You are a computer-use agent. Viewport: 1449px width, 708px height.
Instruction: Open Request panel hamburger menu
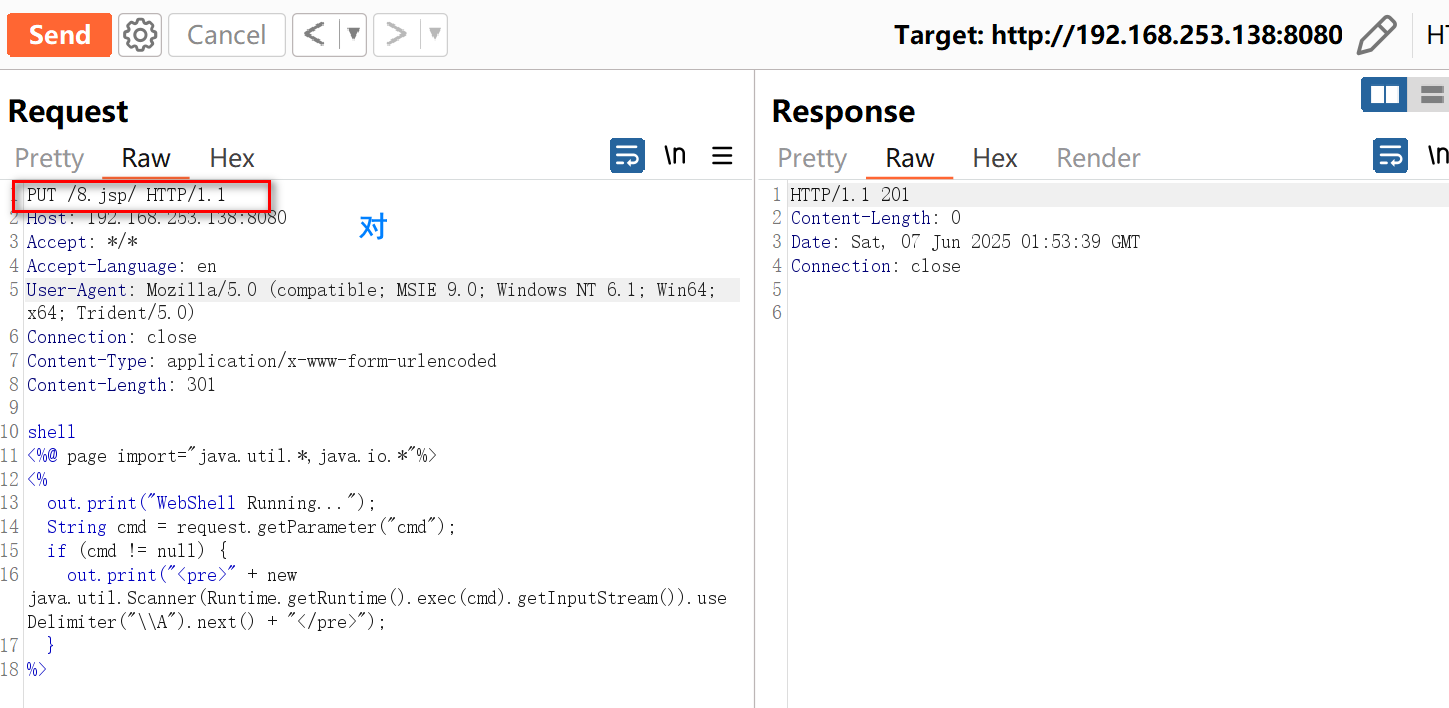pos(722,156)
